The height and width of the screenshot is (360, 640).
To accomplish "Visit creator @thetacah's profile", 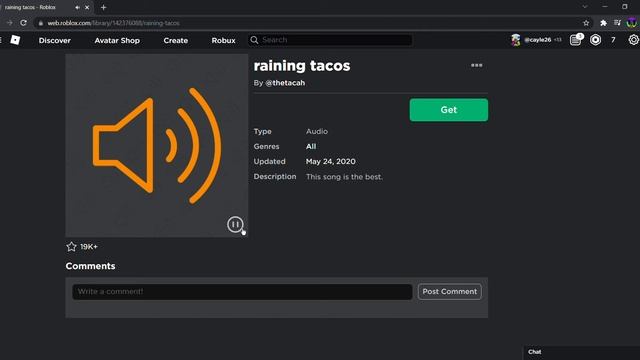I will [285, 83].
